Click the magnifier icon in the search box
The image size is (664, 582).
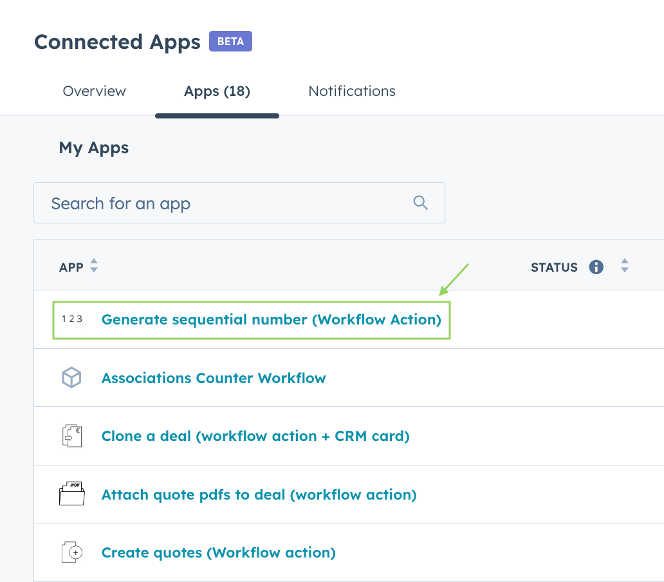tap(420, 203)
